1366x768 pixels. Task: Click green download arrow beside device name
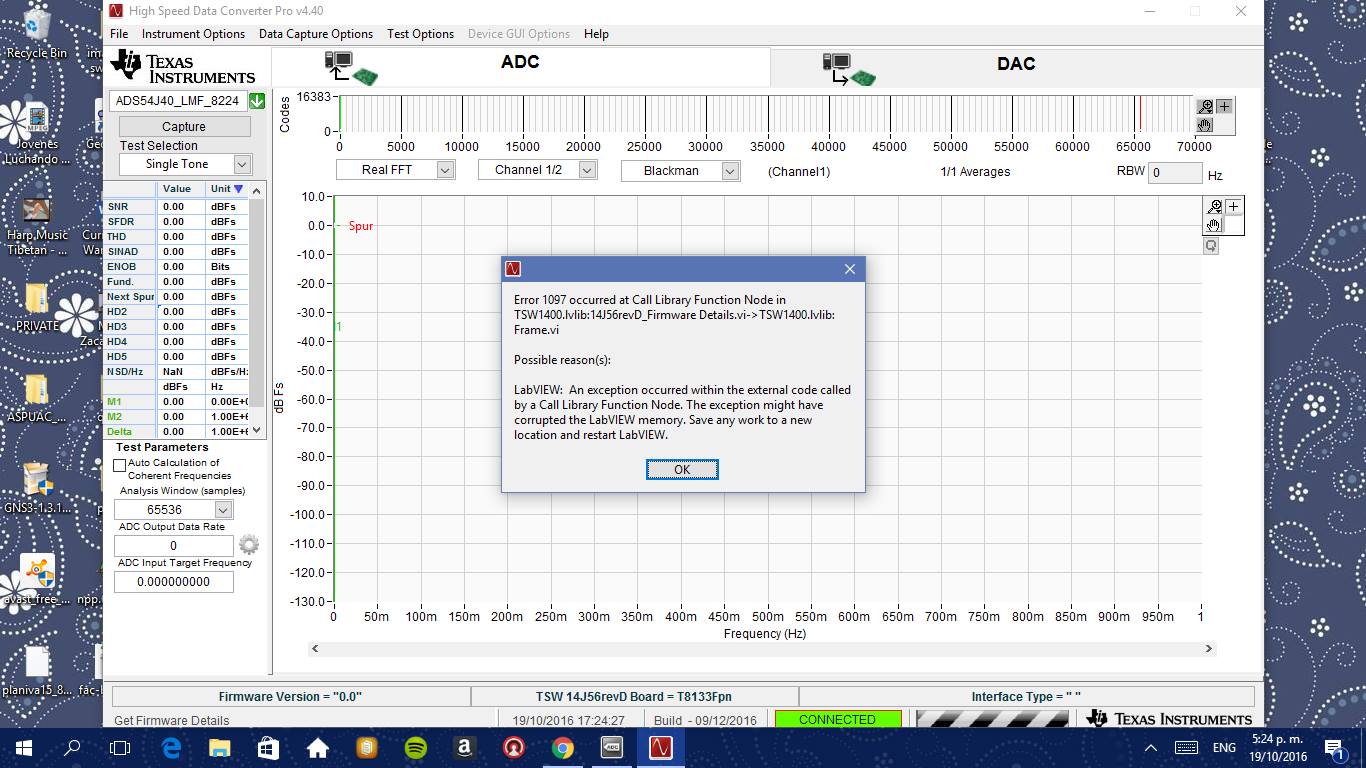click(257, 101)
